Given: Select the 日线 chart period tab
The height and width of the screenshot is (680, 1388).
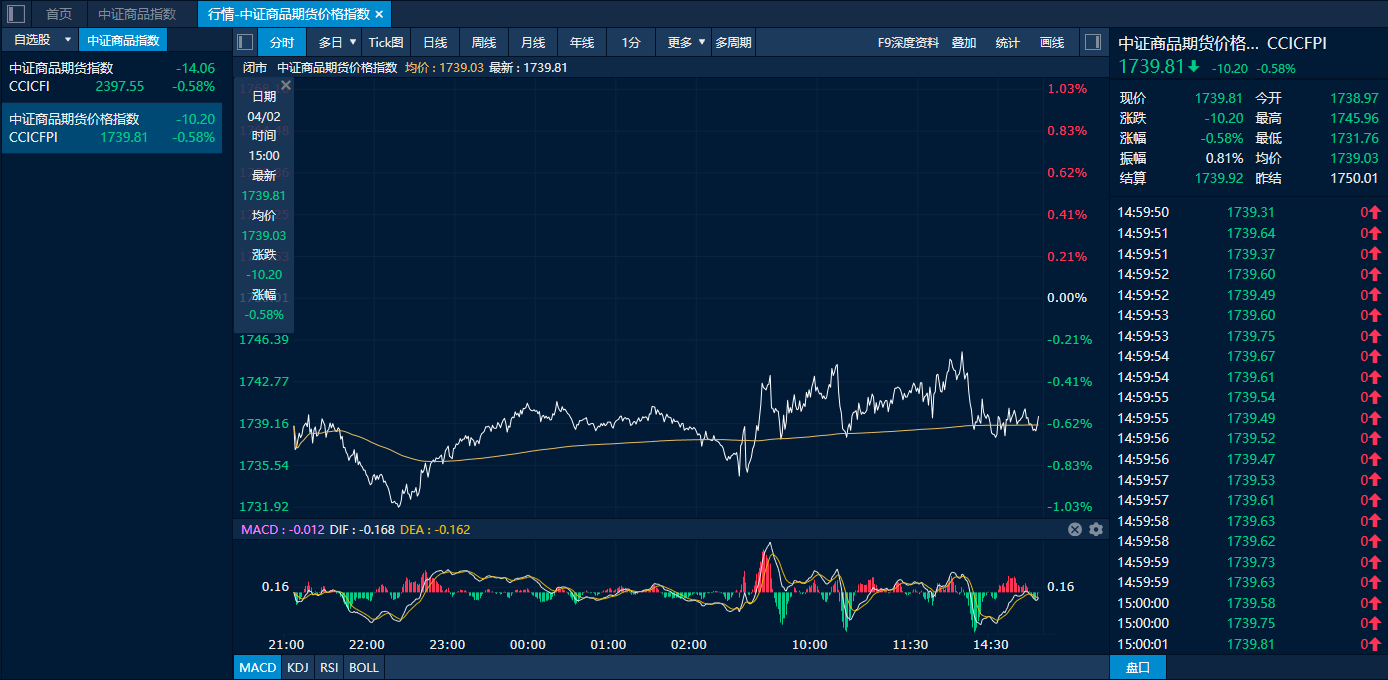Looking at the screenshot, I should (x=435, y=42).
